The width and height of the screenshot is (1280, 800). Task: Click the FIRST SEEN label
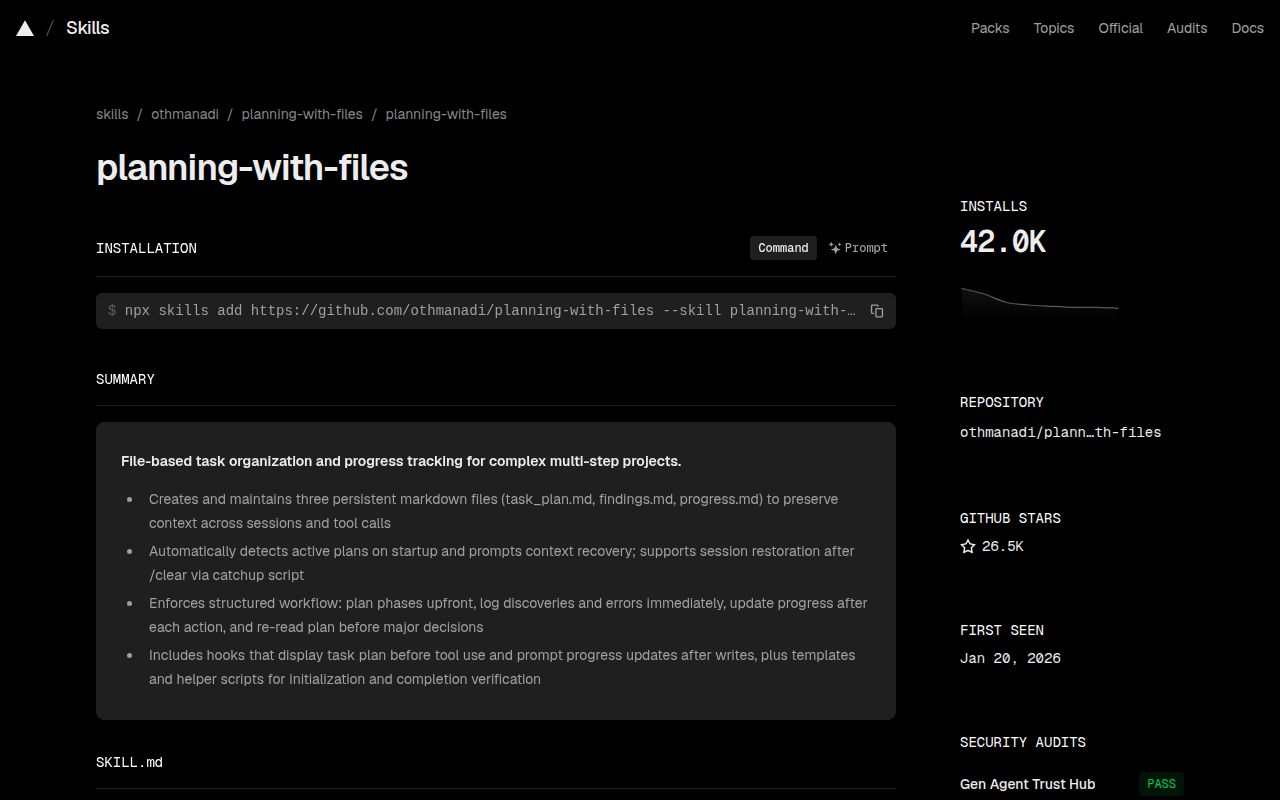(x=1002, y=630)
